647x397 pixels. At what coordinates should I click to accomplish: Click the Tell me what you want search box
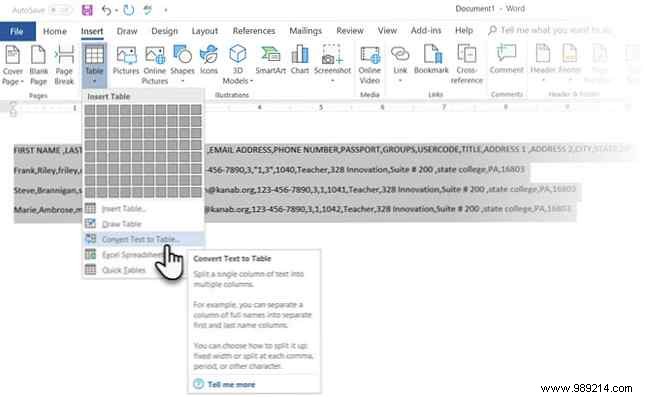pyautogui.click(x=550, y=31)
